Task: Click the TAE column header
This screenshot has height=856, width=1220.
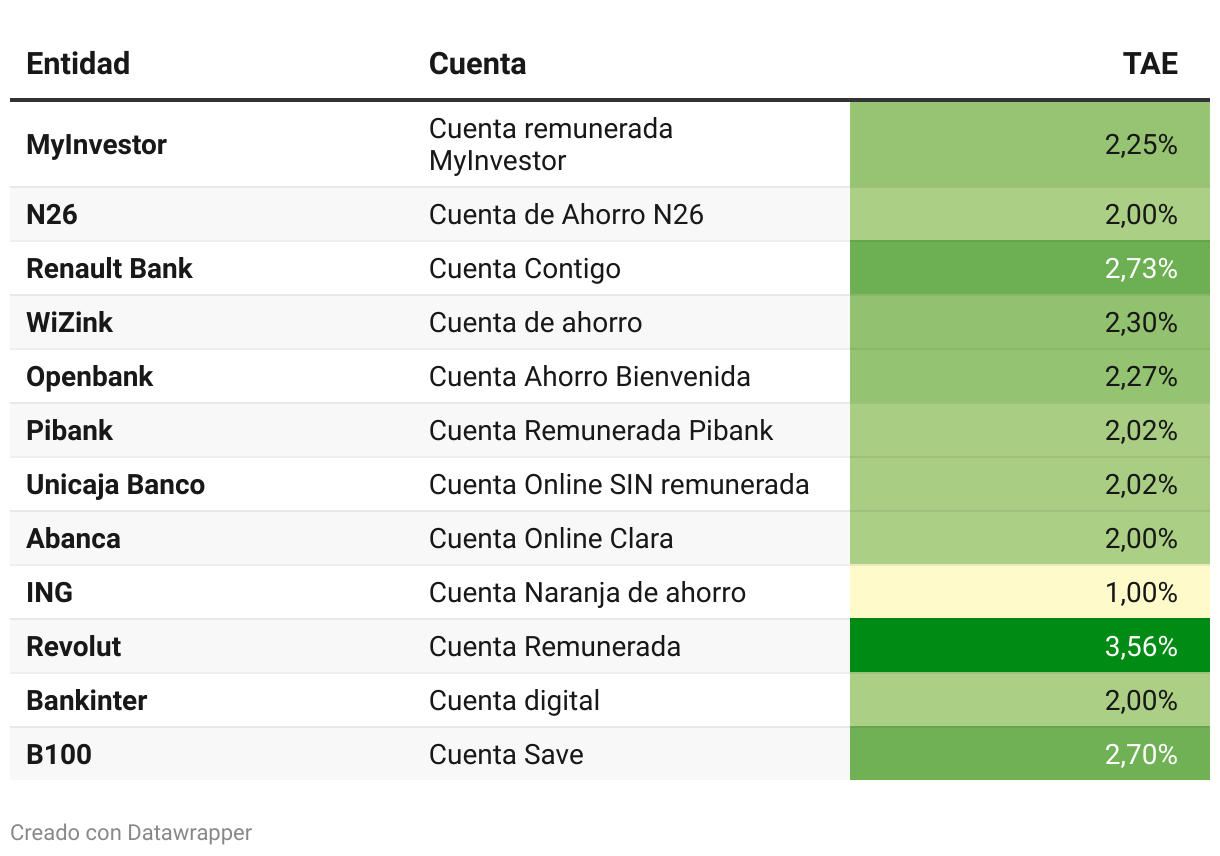Action: [x=1150, y=64]
